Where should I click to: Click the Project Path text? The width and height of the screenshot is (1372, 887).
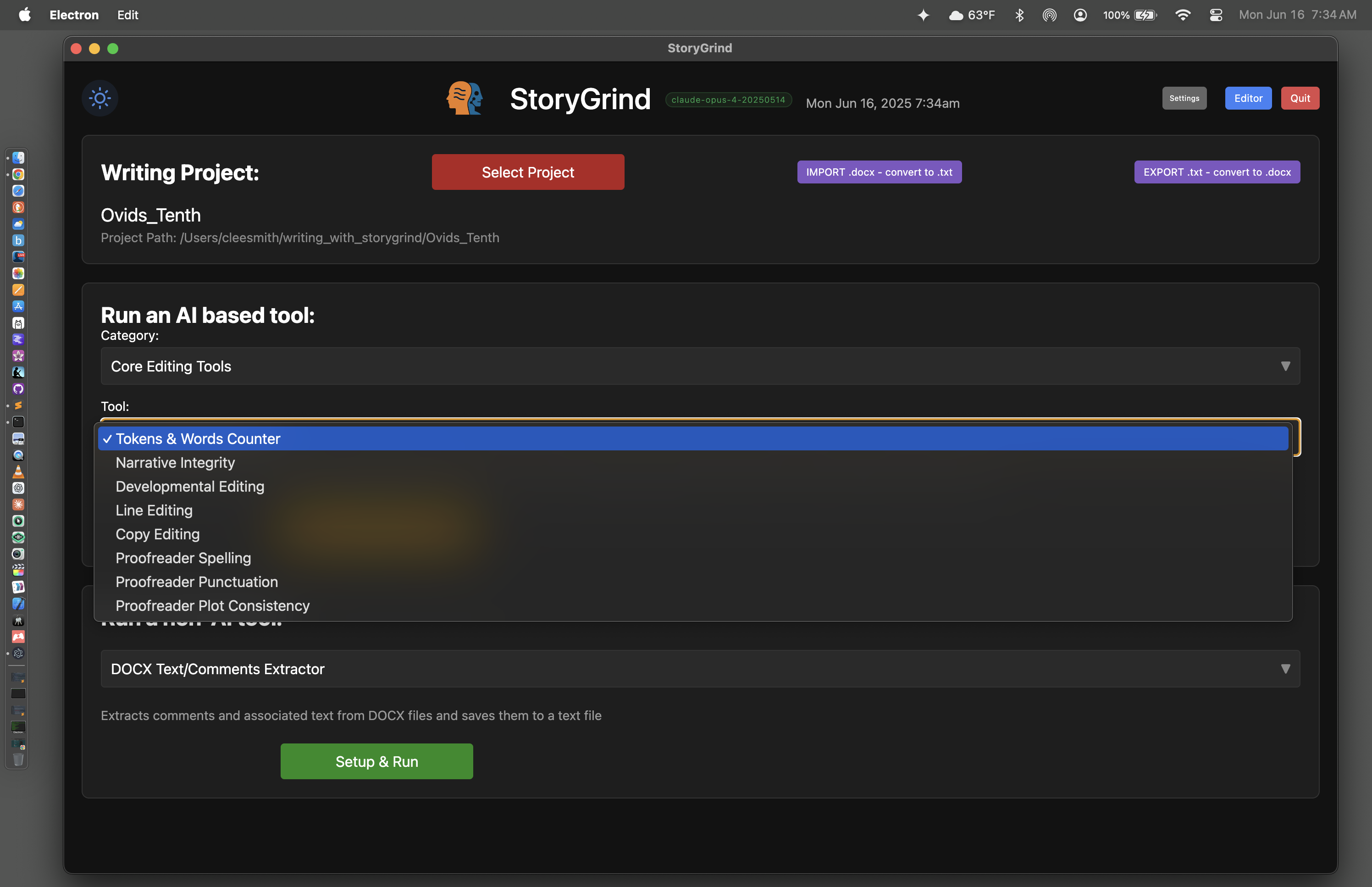(x=300, y=238)
